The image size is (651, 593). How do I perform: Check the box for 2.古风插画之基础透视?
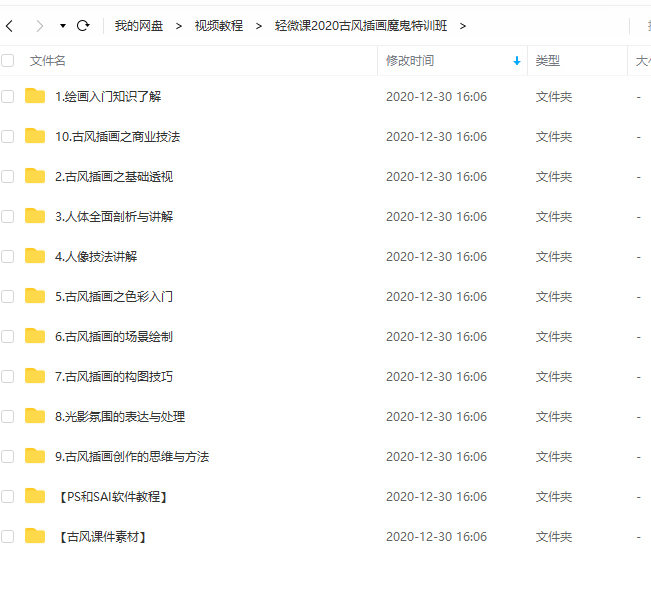pos(7,176)
